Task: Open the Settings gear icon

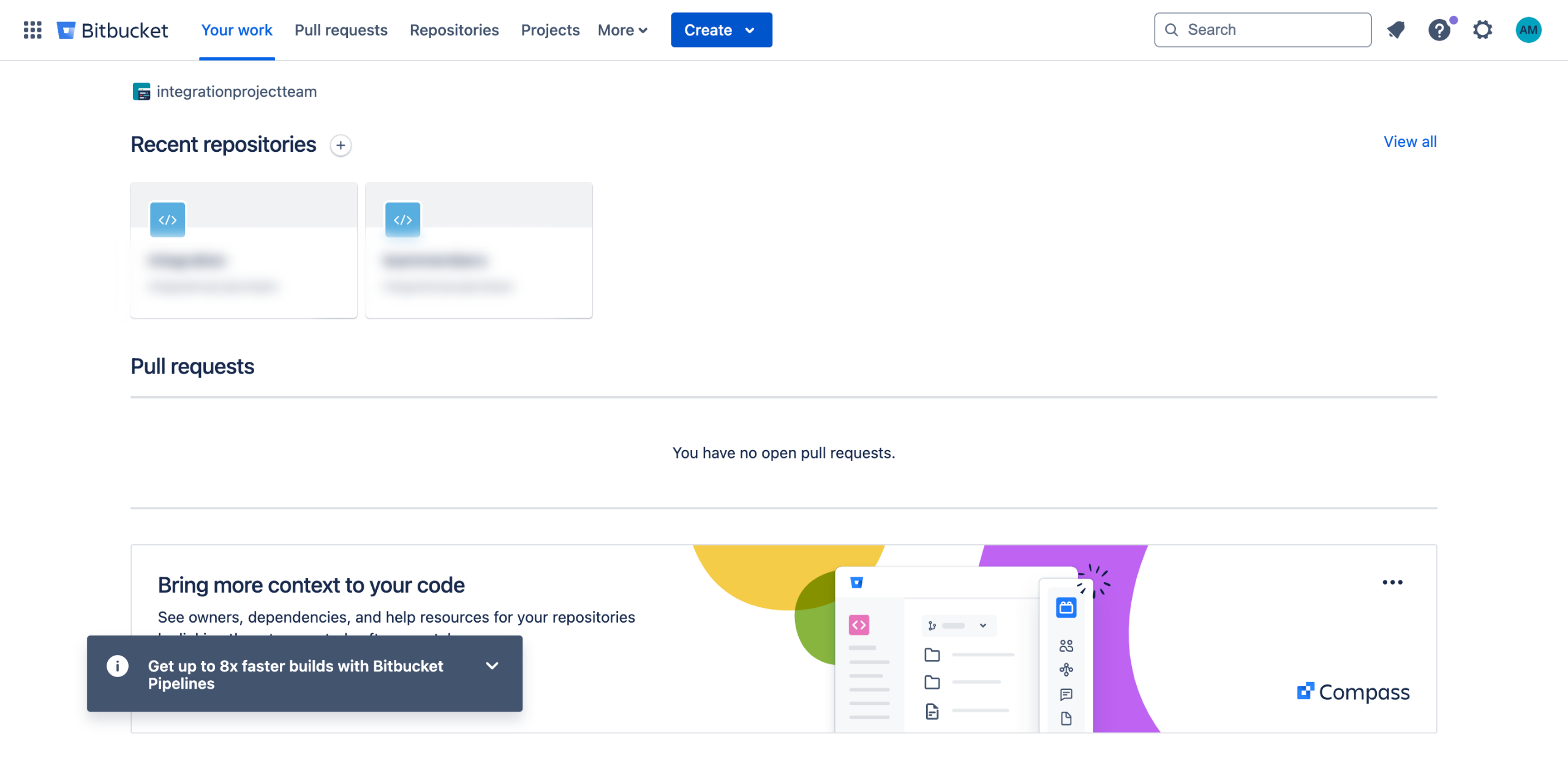Action: (1482, 29)
